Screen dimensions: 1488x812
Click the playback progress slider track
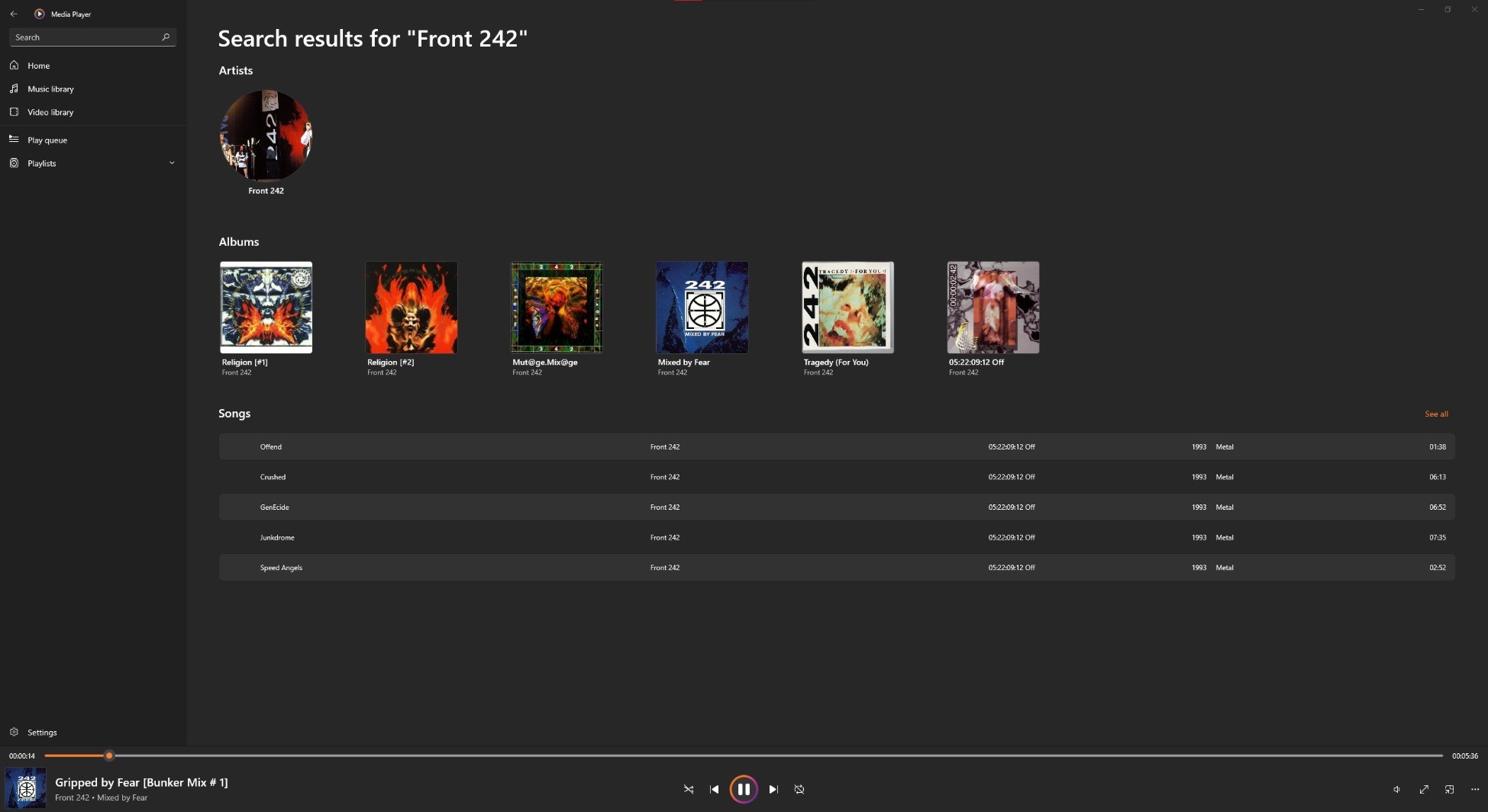744,756
